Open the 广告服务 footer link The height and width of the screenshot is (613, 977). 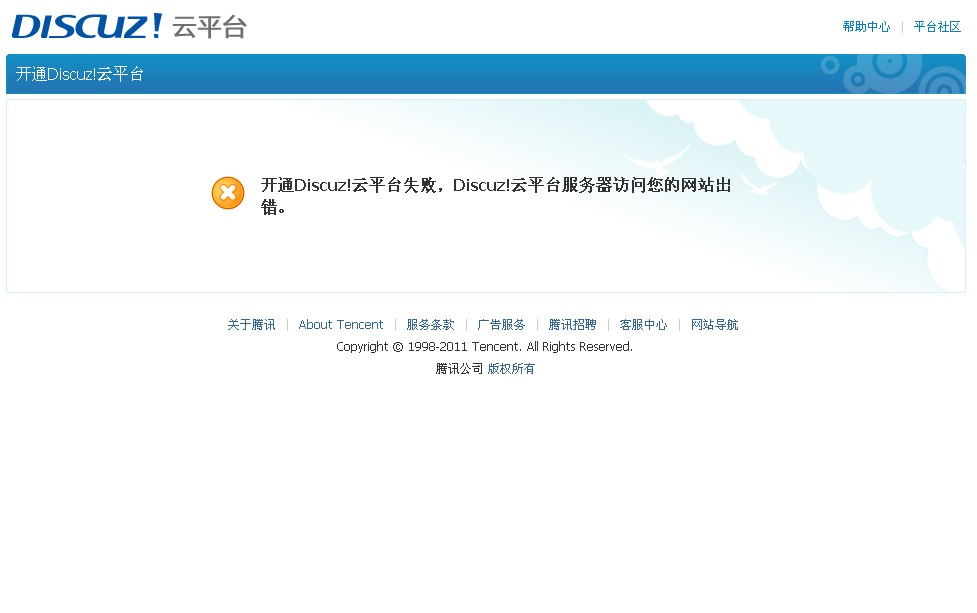point(501,325)
